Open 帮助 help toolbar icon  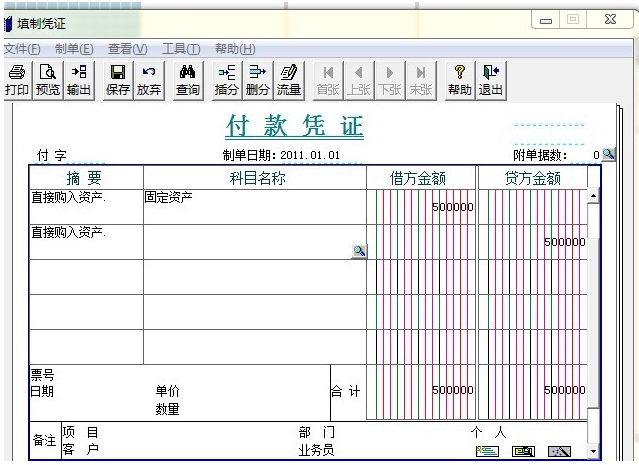coord(460,80)
